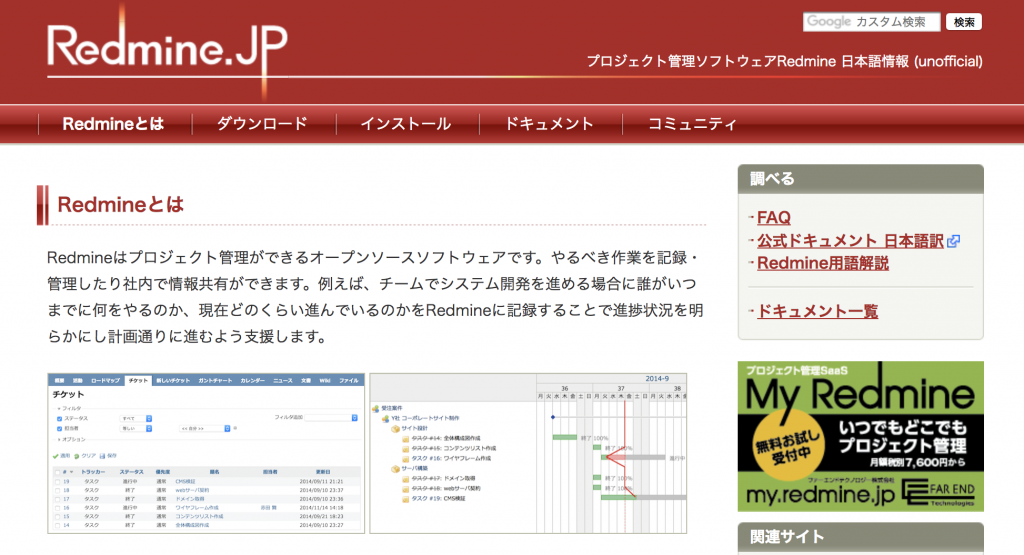Open the ドキュメント menu item

click(x=549, y=123)
